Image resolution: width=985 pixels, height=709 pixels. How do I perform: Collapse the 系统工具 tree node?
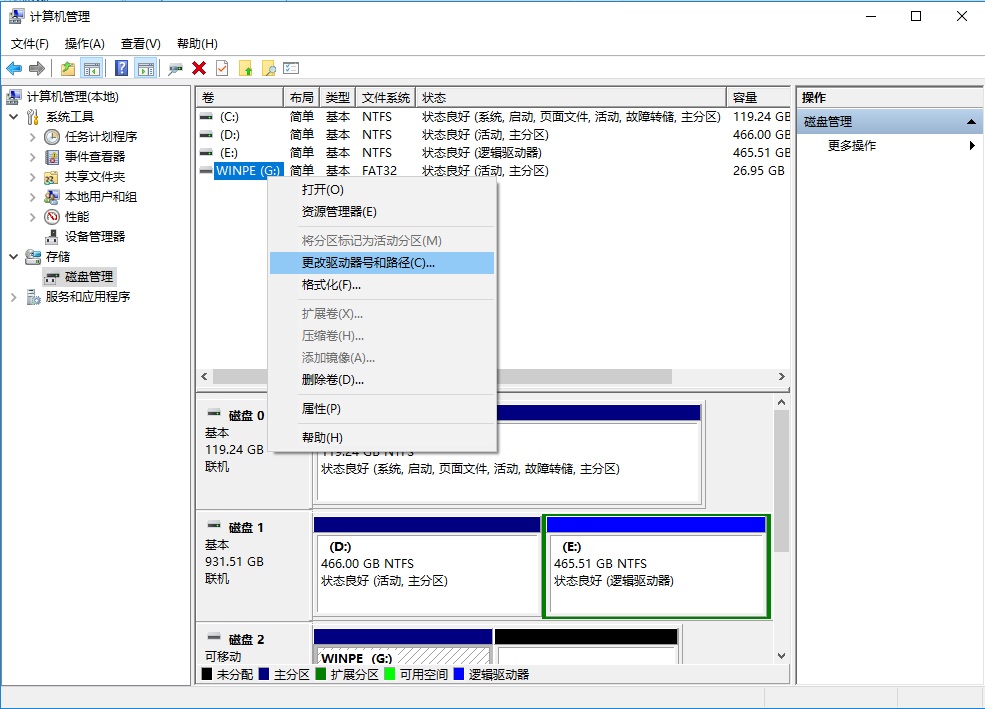14,117
